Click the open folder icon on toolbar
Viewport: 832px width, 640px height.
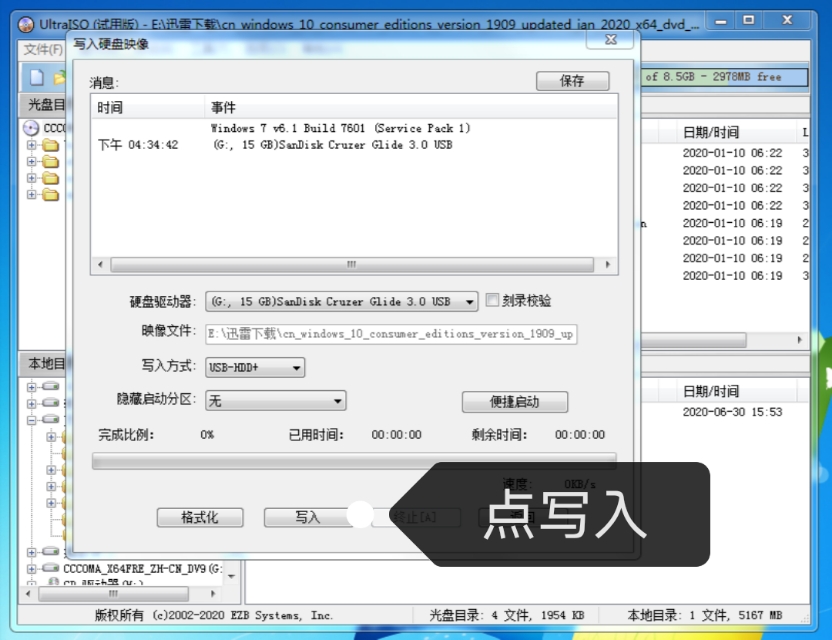pyautogui.click(x=58, y=76)
